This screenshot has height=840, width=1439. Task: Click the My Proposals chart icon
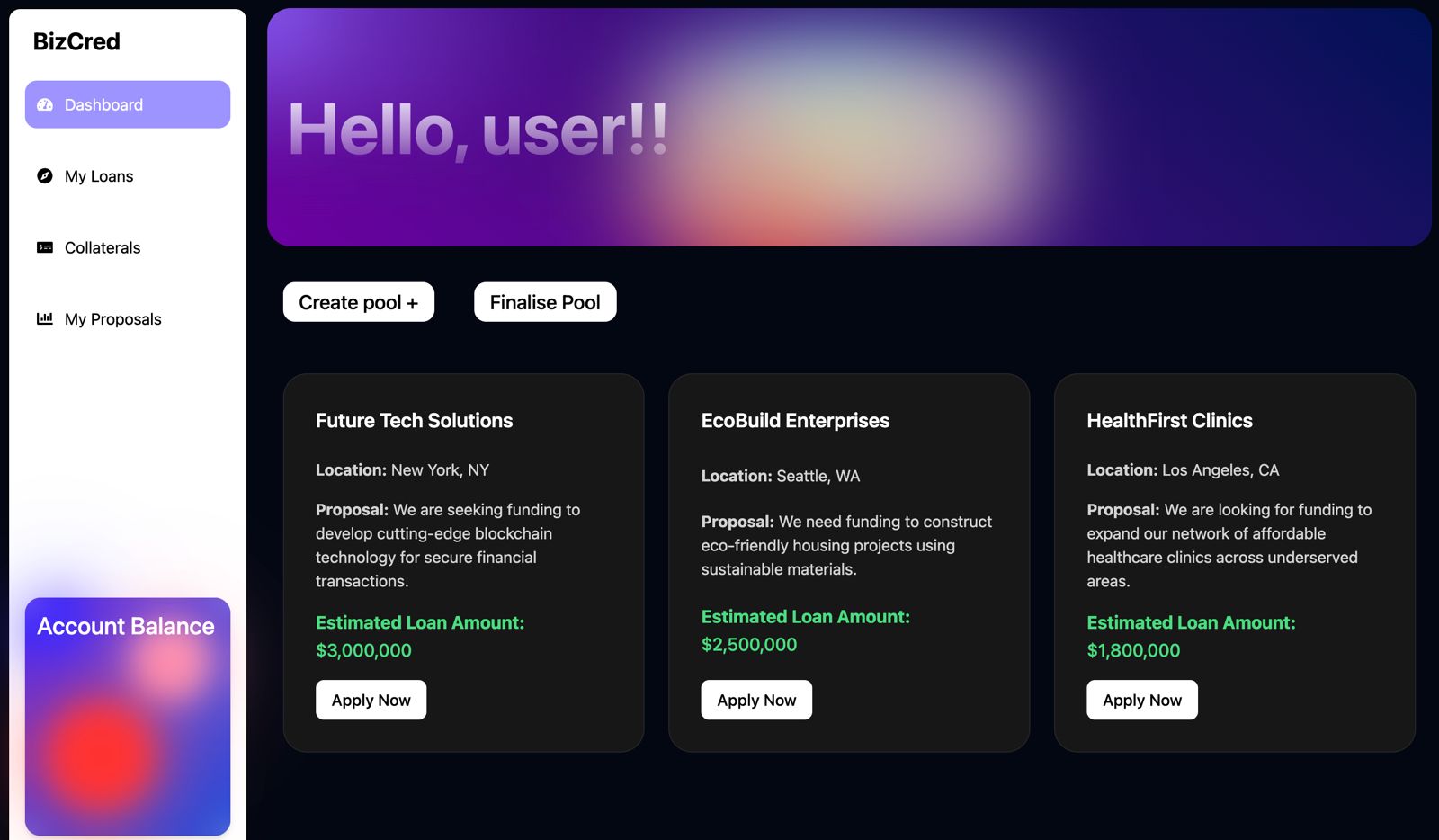45,318
